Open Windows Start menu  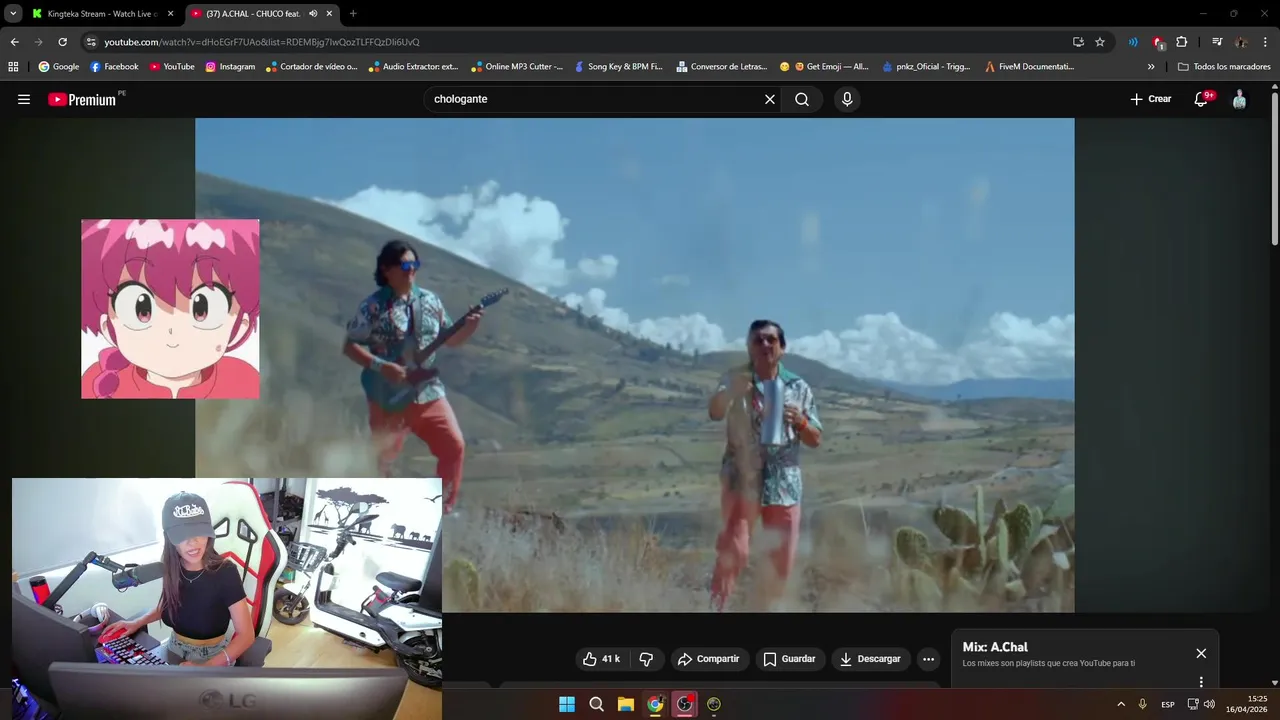567,704
